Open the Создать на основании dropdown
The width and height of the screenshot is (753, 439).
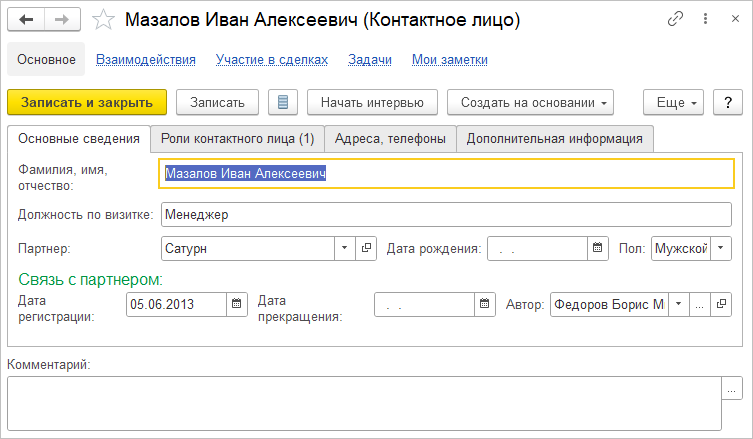pyautogui.click(x=529, y=102)
